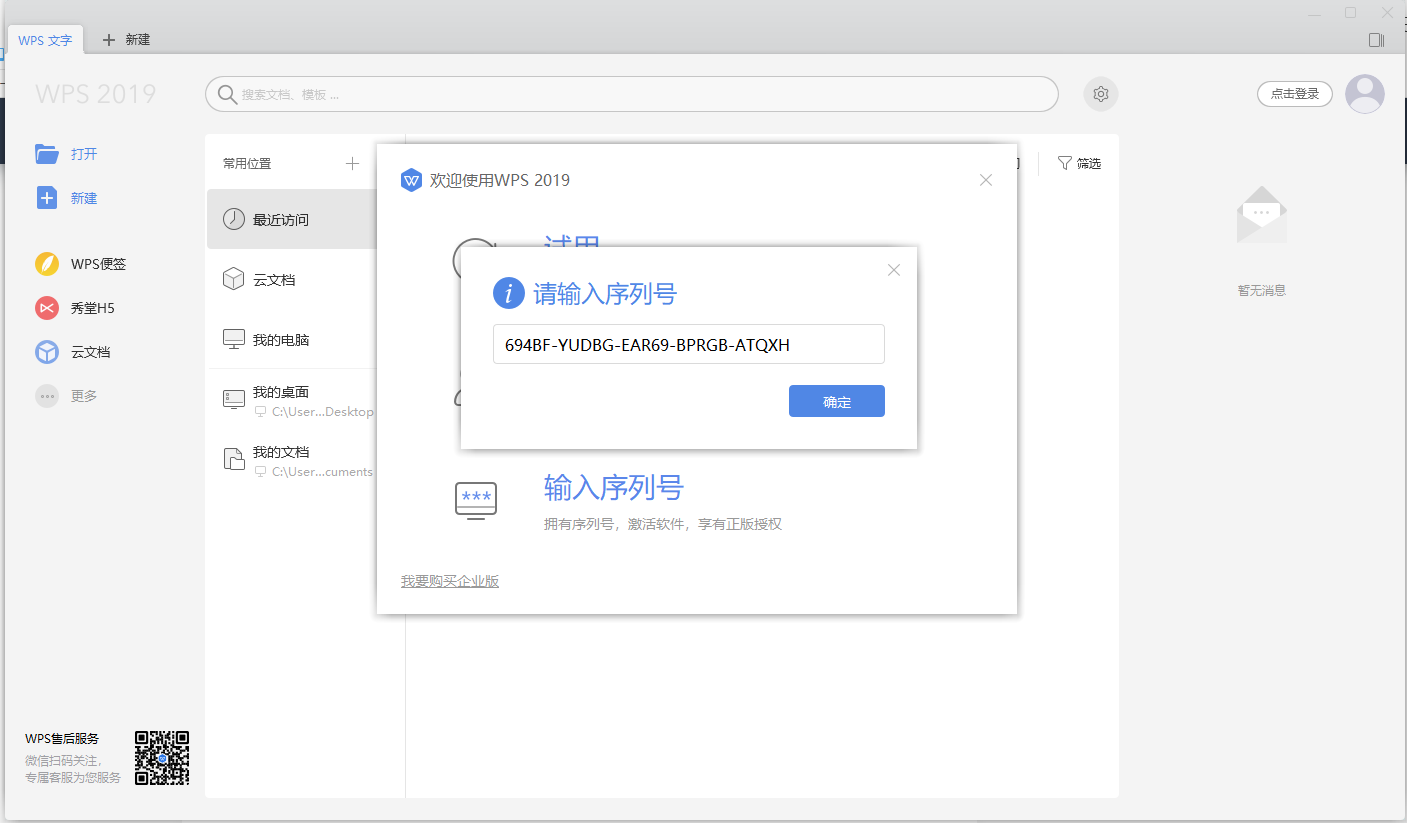Click the user avatar icon

click(x=1365, y=94)
